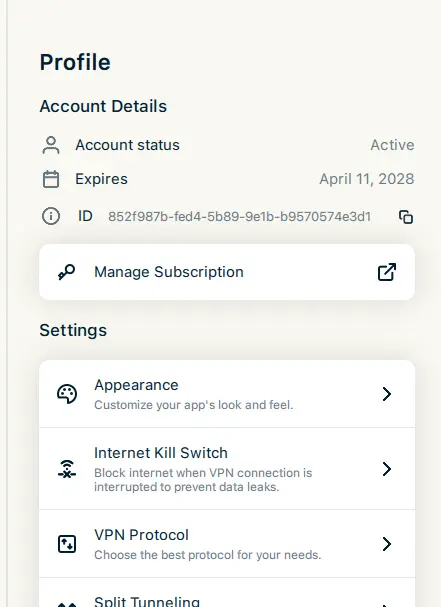This screenshot has height=607, width=441.
Task: Open VPN Protocol via its chevron arrow
Action: (386, 544)
